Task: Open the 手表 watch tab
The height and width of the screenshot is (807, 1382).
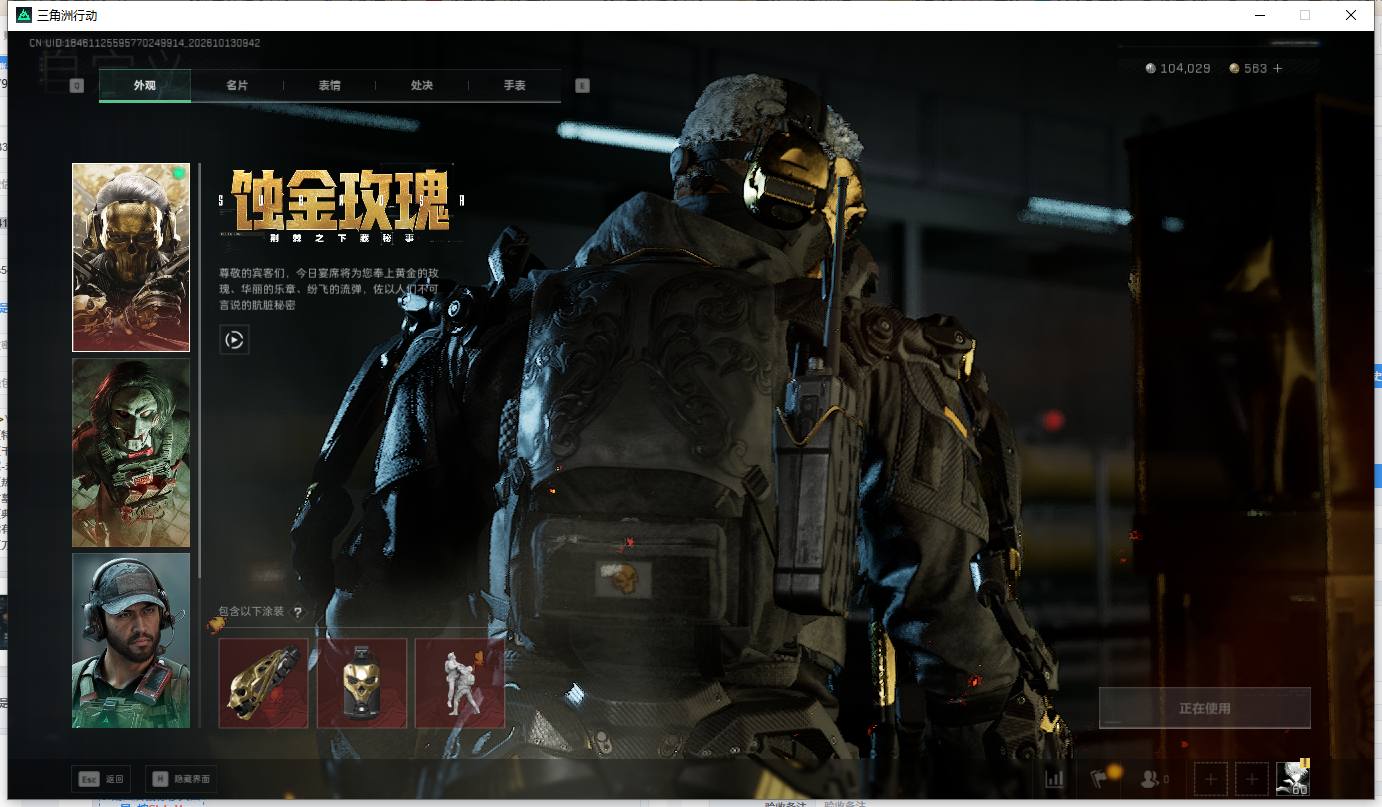Action: coord(514,86)
